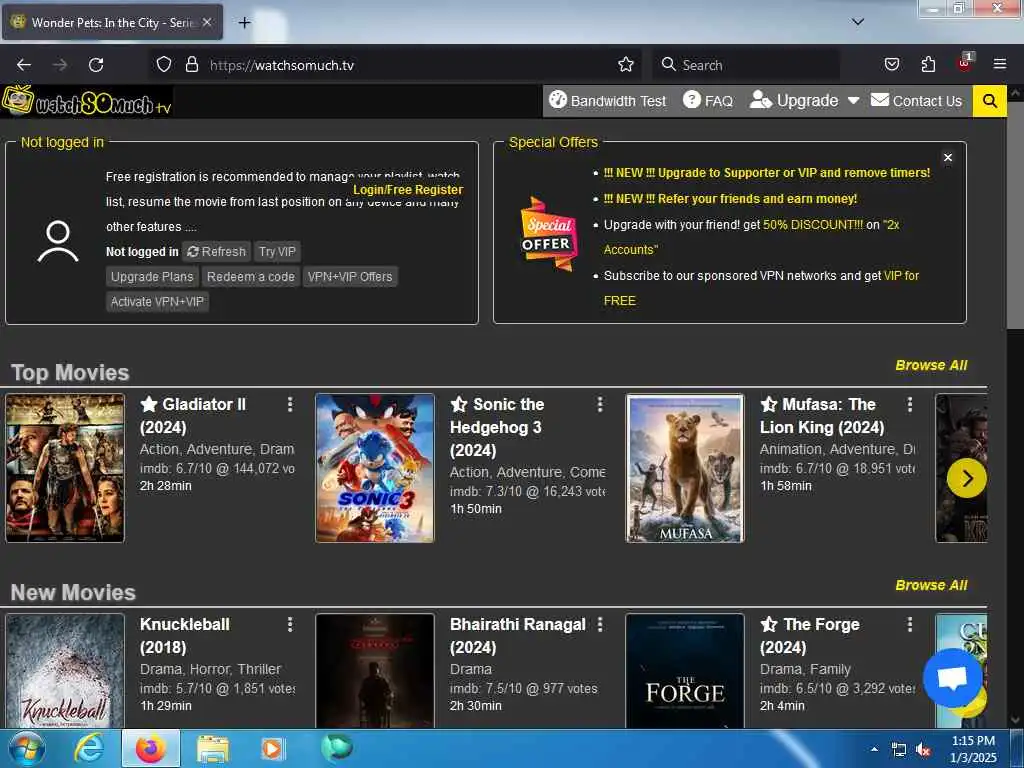Toggle the star next to The Forge
Screen dimensions: 1024x768
click(769, 624)
